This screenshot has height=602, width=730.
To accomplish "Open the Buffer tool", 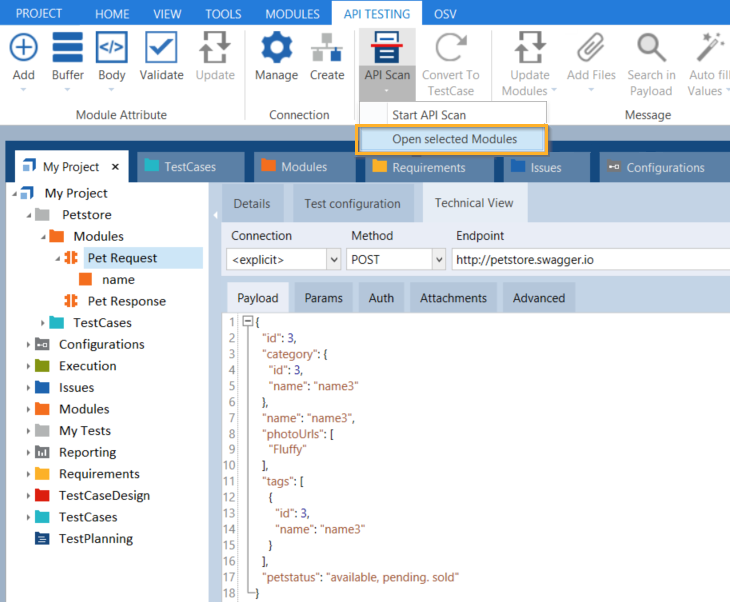I will coord(68,48).
